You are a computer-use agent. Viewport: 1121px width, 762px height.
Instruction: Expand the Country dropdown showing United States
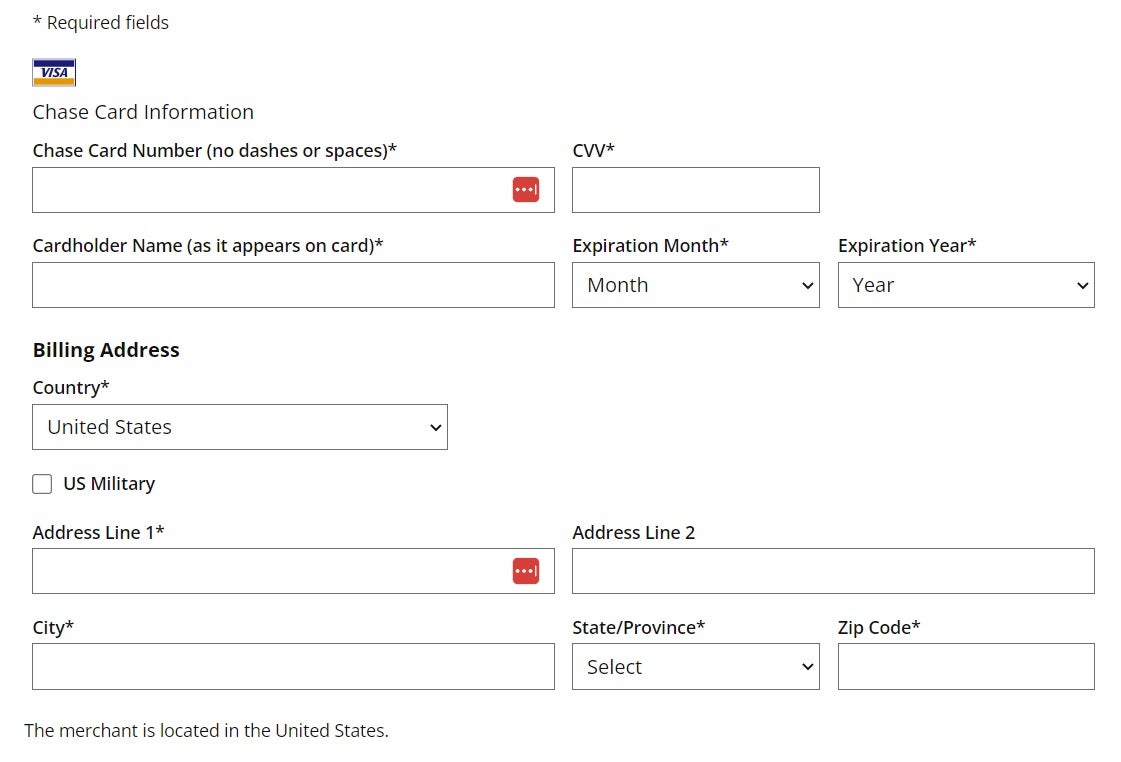(x=239, y=427)
